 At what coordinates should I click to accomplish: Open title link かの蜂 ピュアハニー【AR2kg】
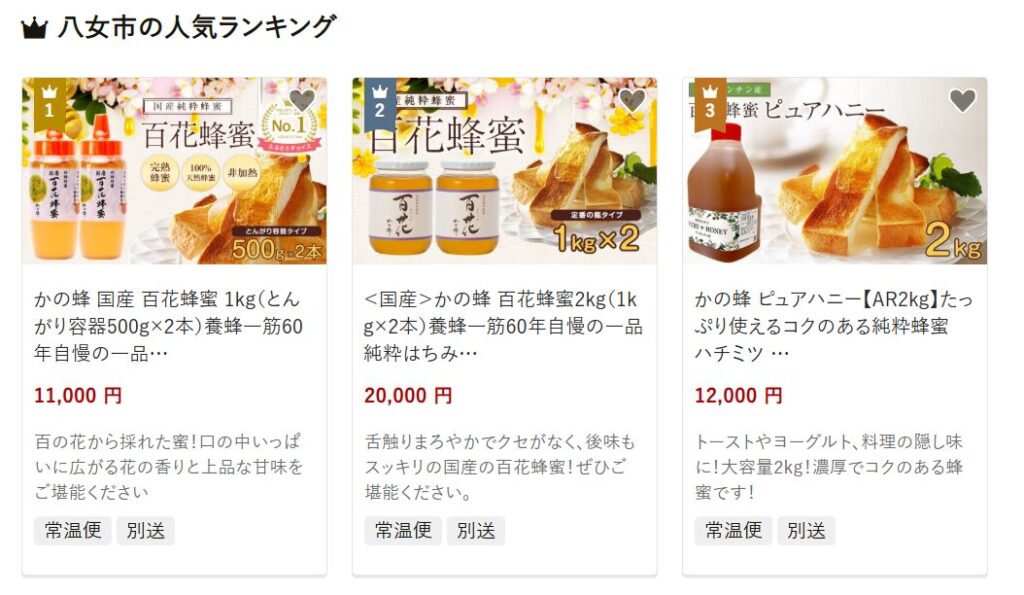tap(834, 326)
